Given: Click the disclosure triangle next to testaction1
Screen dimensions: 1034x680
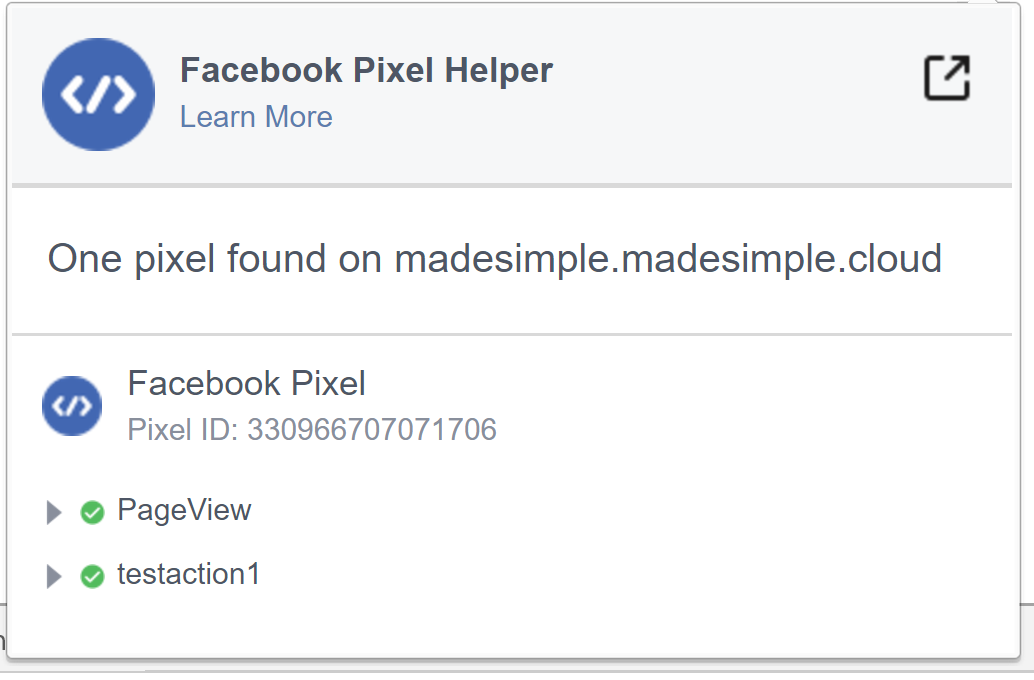Looking at the screenshot, I should pos(54,576).
